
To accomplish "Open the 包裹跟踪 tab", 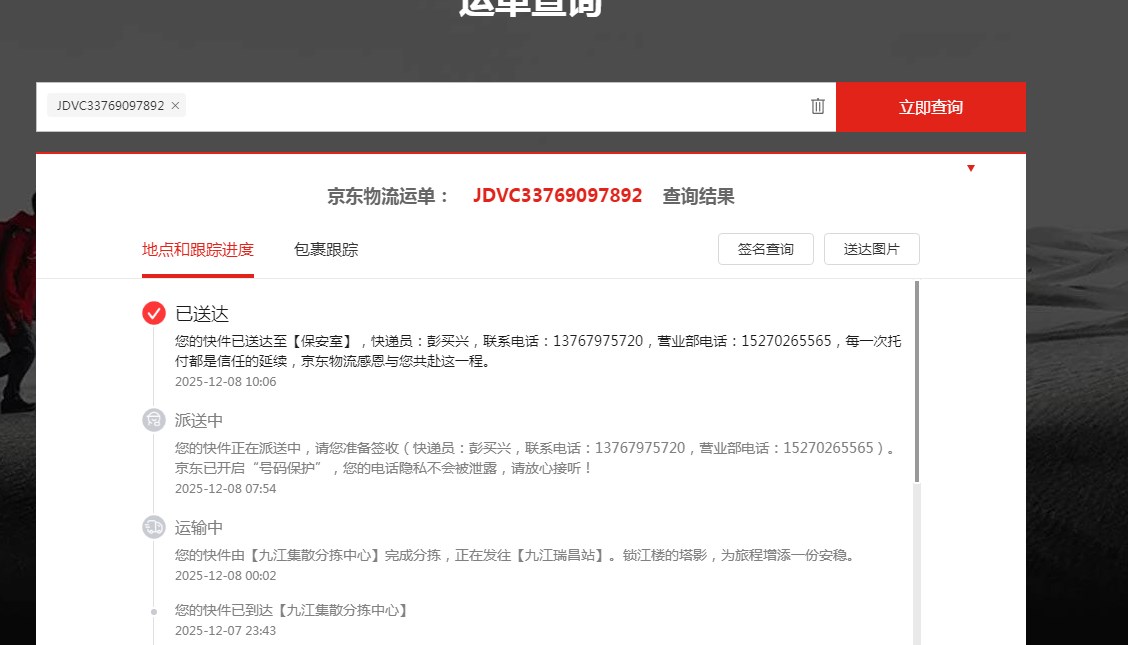I will click(x=326, y=250).
